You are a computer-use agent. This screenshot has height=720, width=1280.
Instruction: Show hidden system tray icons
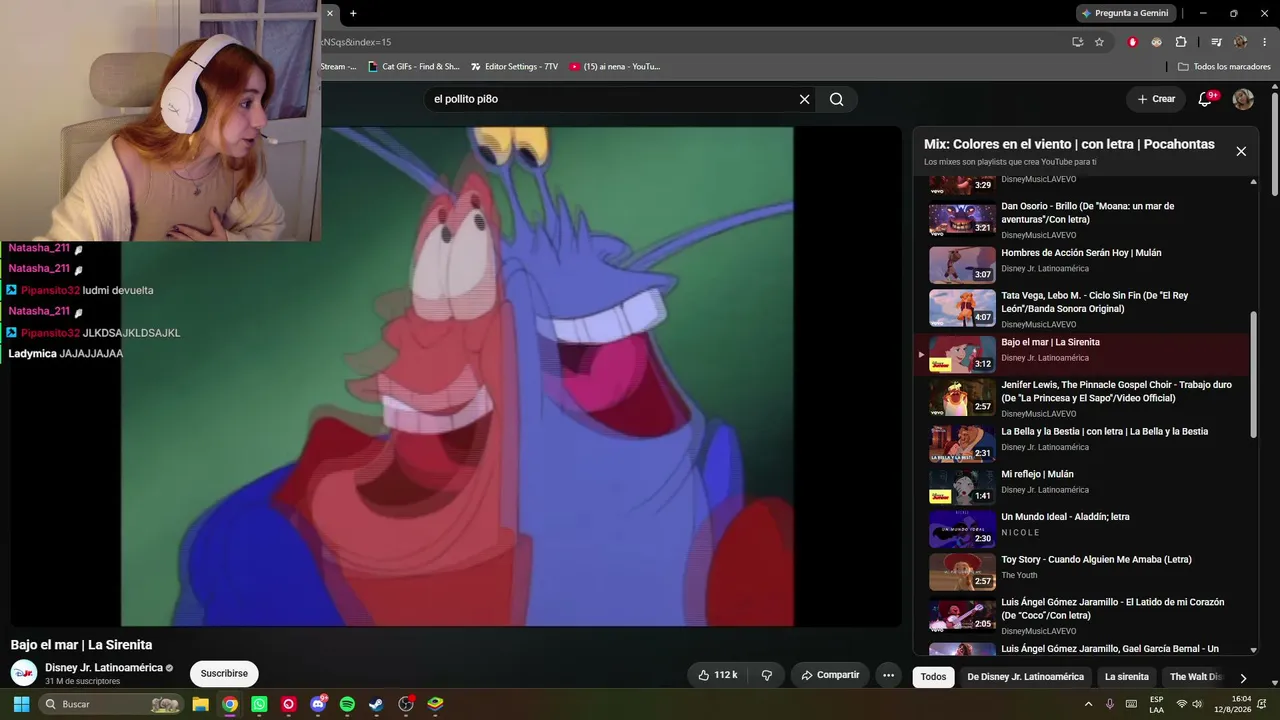pyautogui.click(x=1088, y=704)
